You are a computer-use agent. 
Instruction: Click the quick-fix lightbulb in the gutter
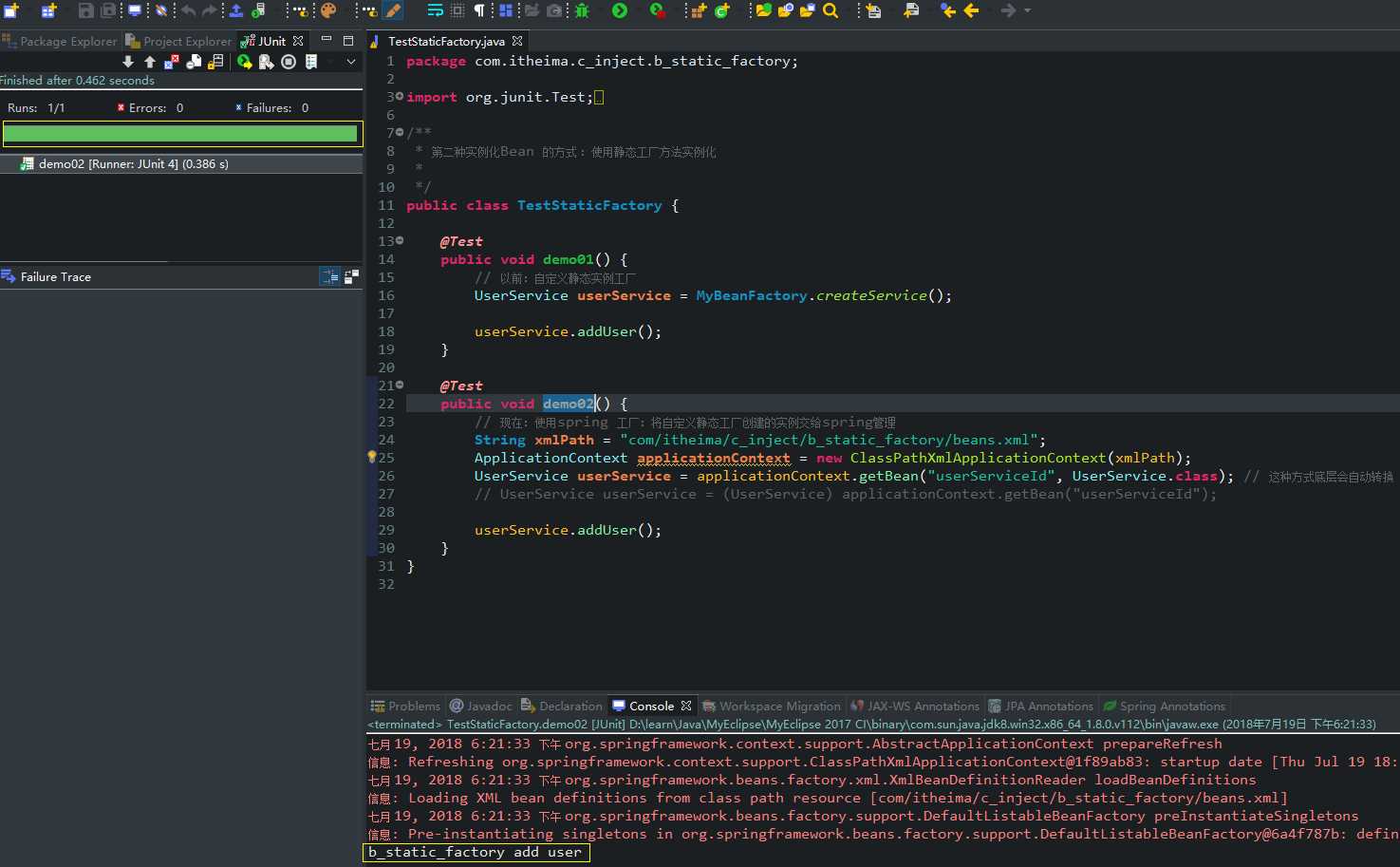[x=372, y=458]
